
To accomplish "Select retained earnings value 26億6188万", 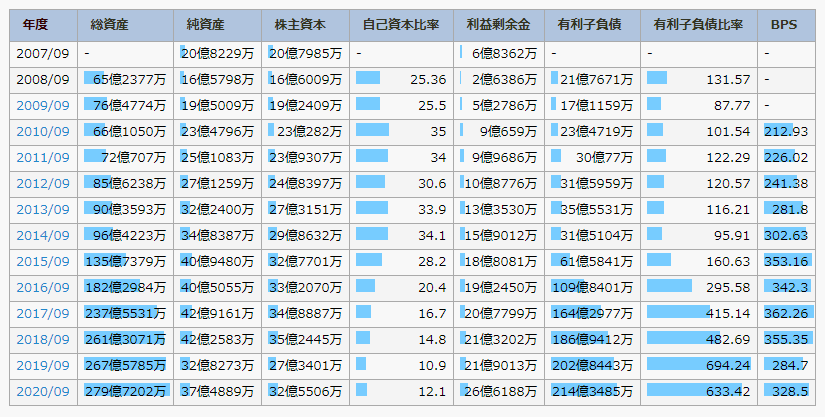I will 500,392.
